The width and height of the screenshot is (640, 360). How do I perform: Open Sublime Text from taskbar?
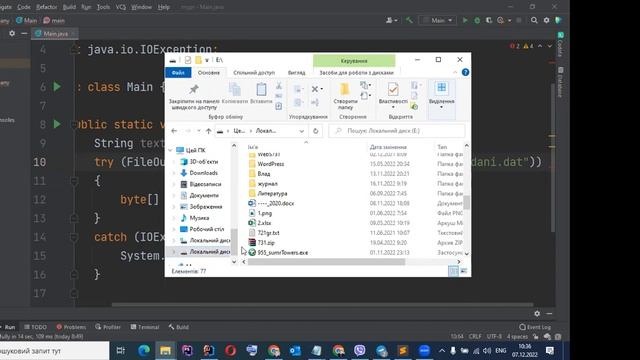[403, 351]
